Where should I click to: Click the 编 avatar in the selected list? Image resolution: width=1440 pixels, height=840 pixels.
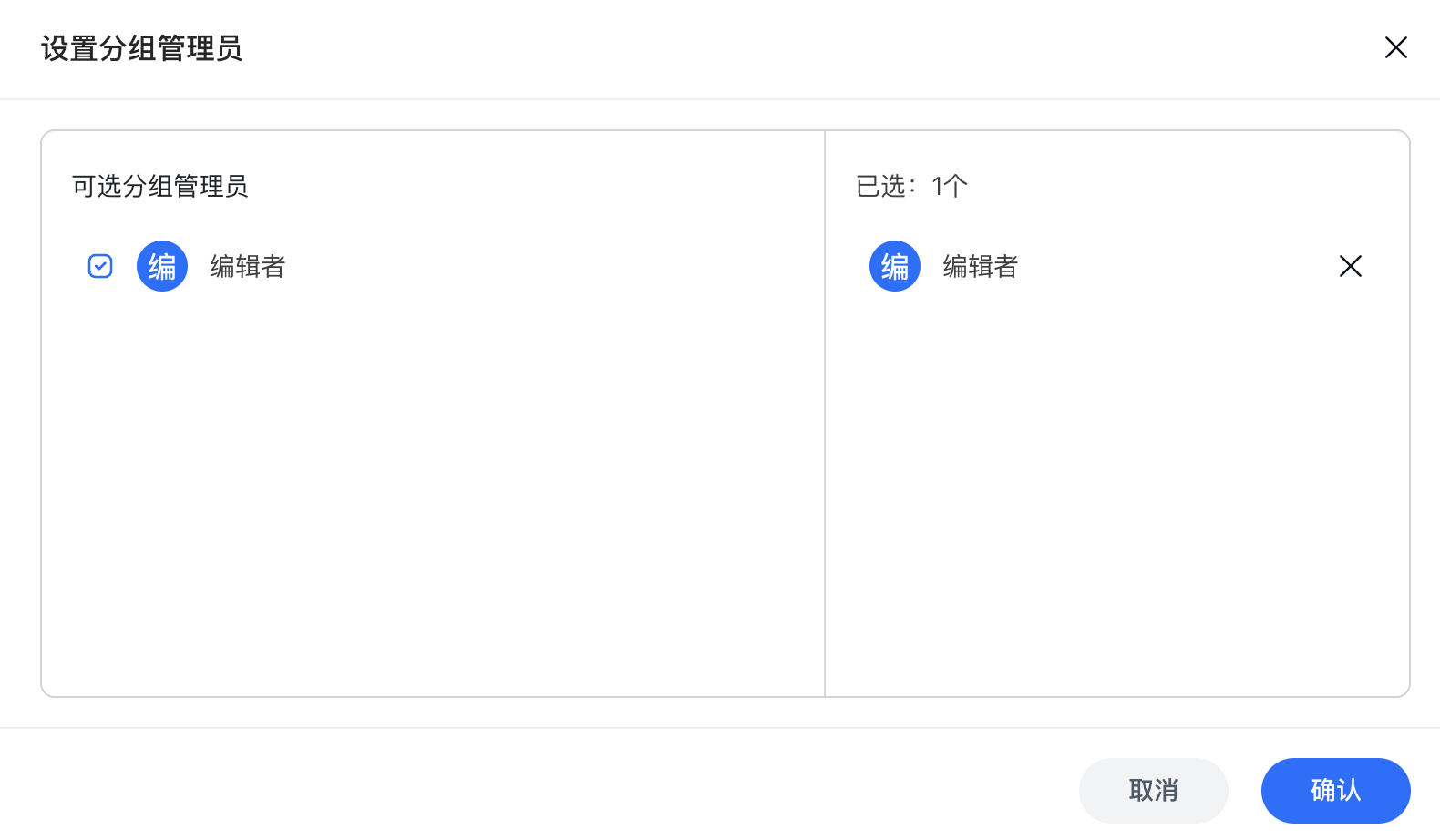(895, 266)
